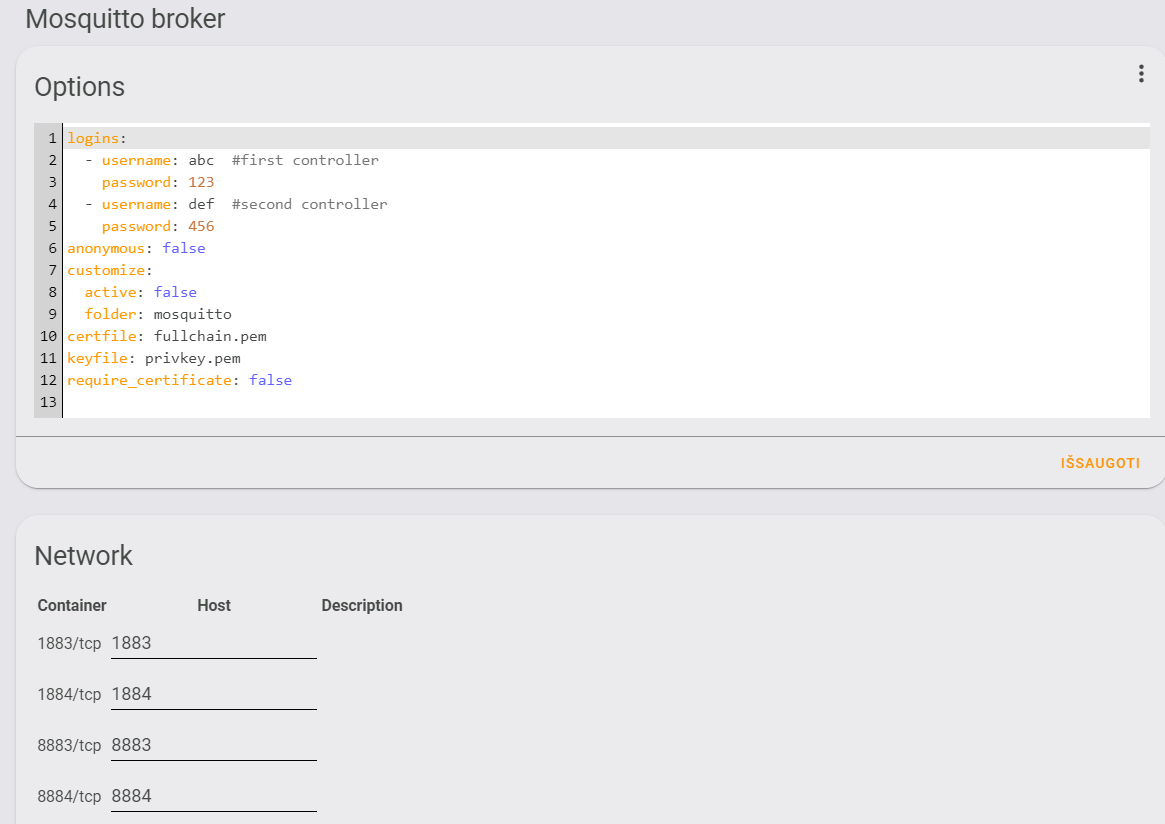The width and height of the screenshot is (1165, 824).
Task: Click 'fullchain.pem' certfile value
Action: pos(210,336)
